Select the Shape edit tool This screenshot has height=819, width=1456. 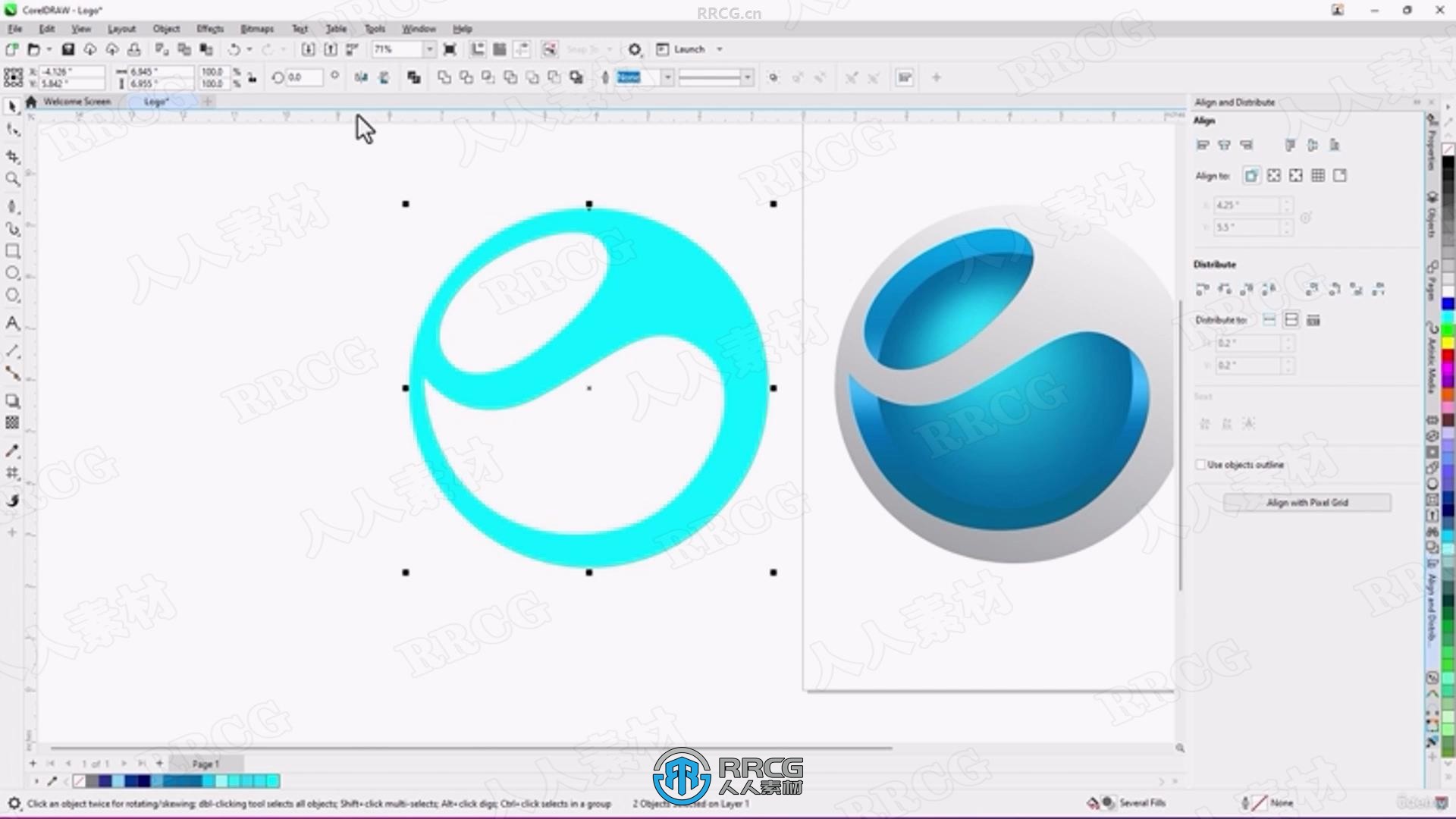pos(12,130)
